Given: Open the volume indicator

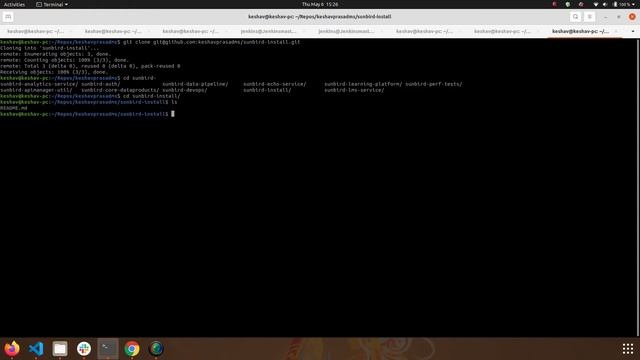Looking at the screenshot, I should pyautogui.click(x=605, y=4).
